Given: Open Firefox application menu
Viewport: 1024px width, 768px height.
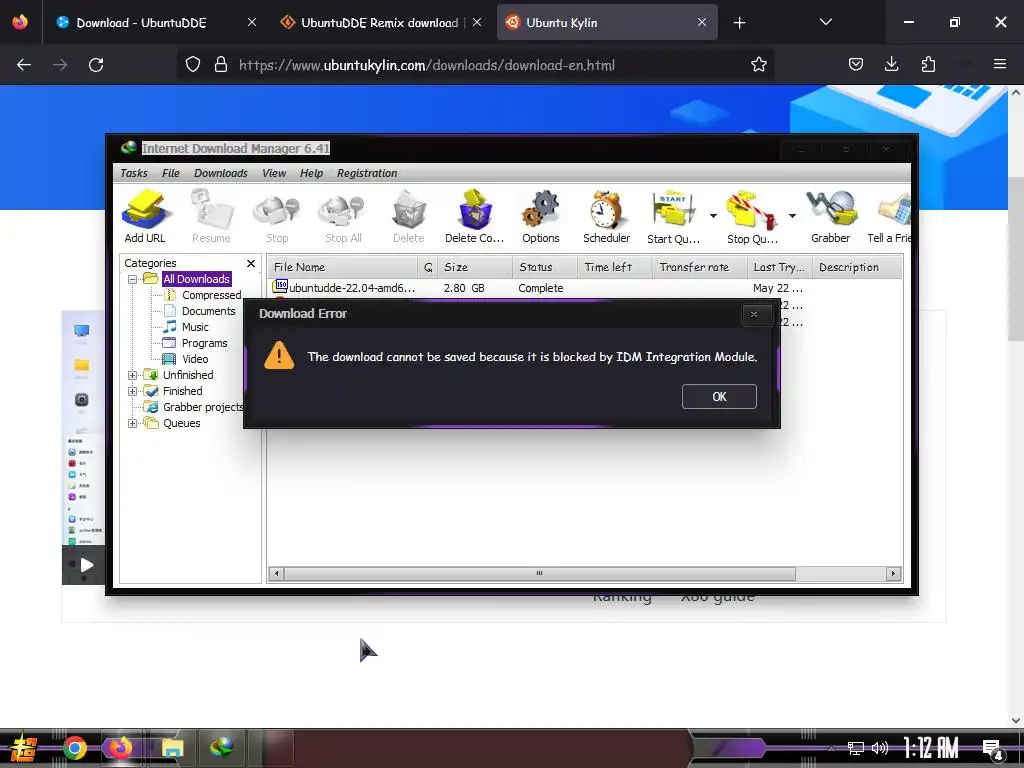Looking at the screenshot, I should [x=1000, y=64].
